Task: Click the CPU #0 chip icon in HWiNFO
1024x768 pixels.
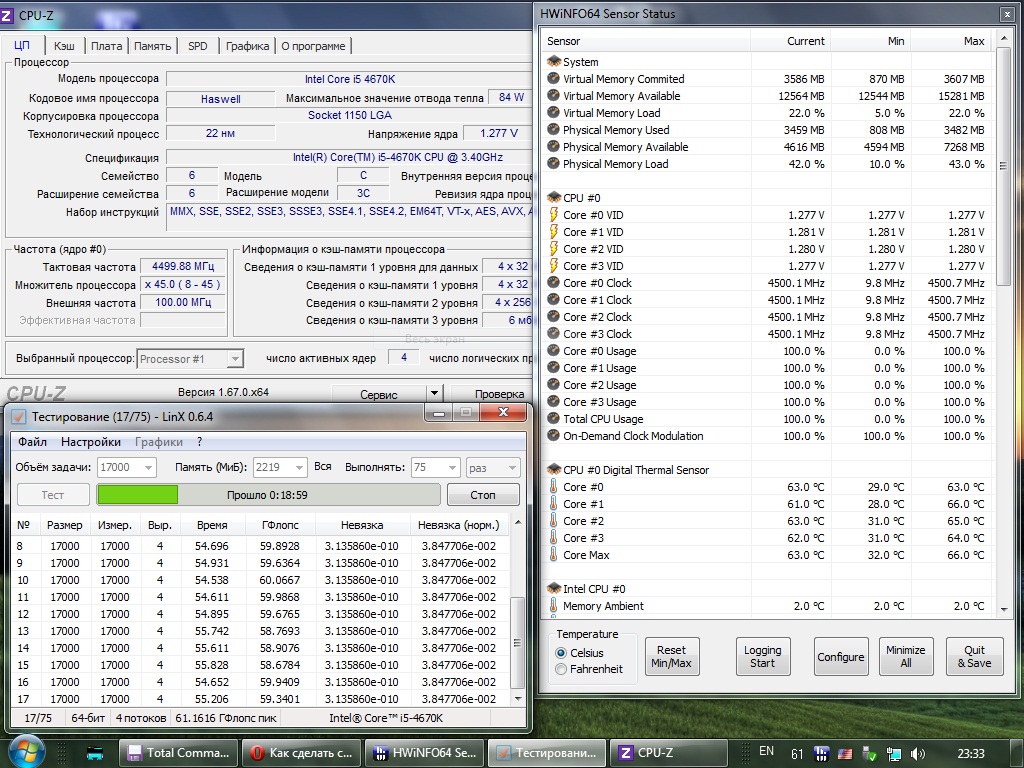Action: pos(554,197)
